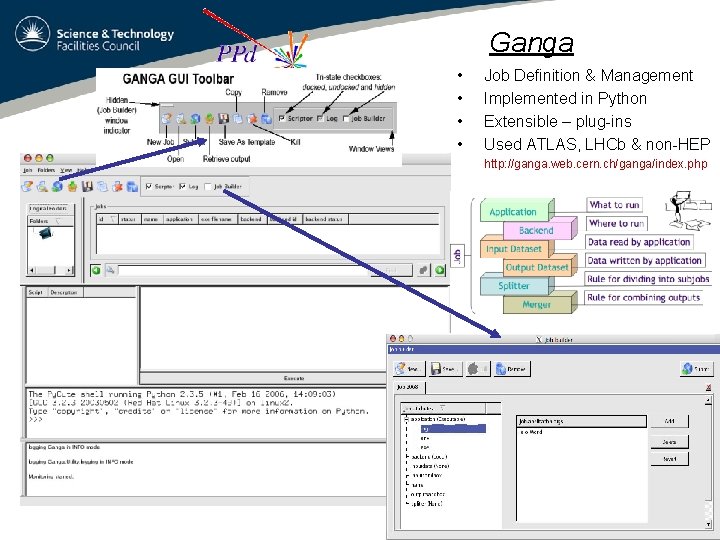720x540 pixels.
Task: Click chain link icon next to Find button
Action: click(424, 270)
